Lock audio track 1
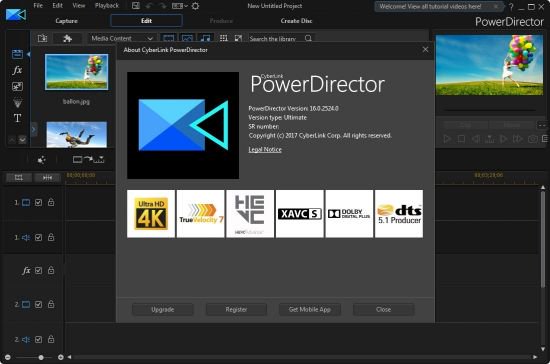The width and height of the screenshot is (550, 364). point(51,237)
